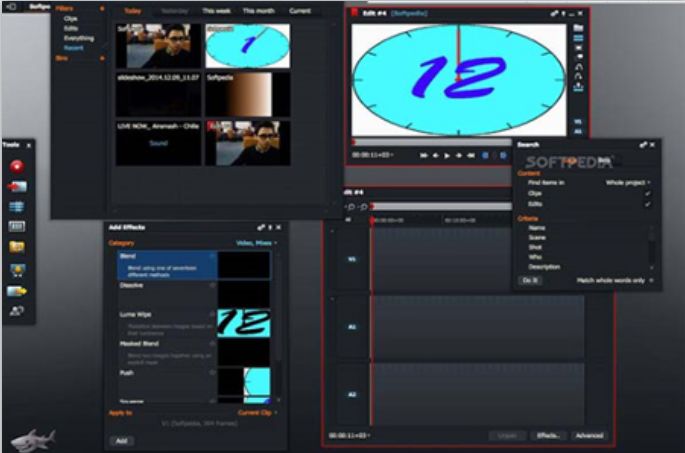Viewport: 685px width, 453px height.
Task: Click the blue stripes icon in viewer side strip
Action: 578,38
